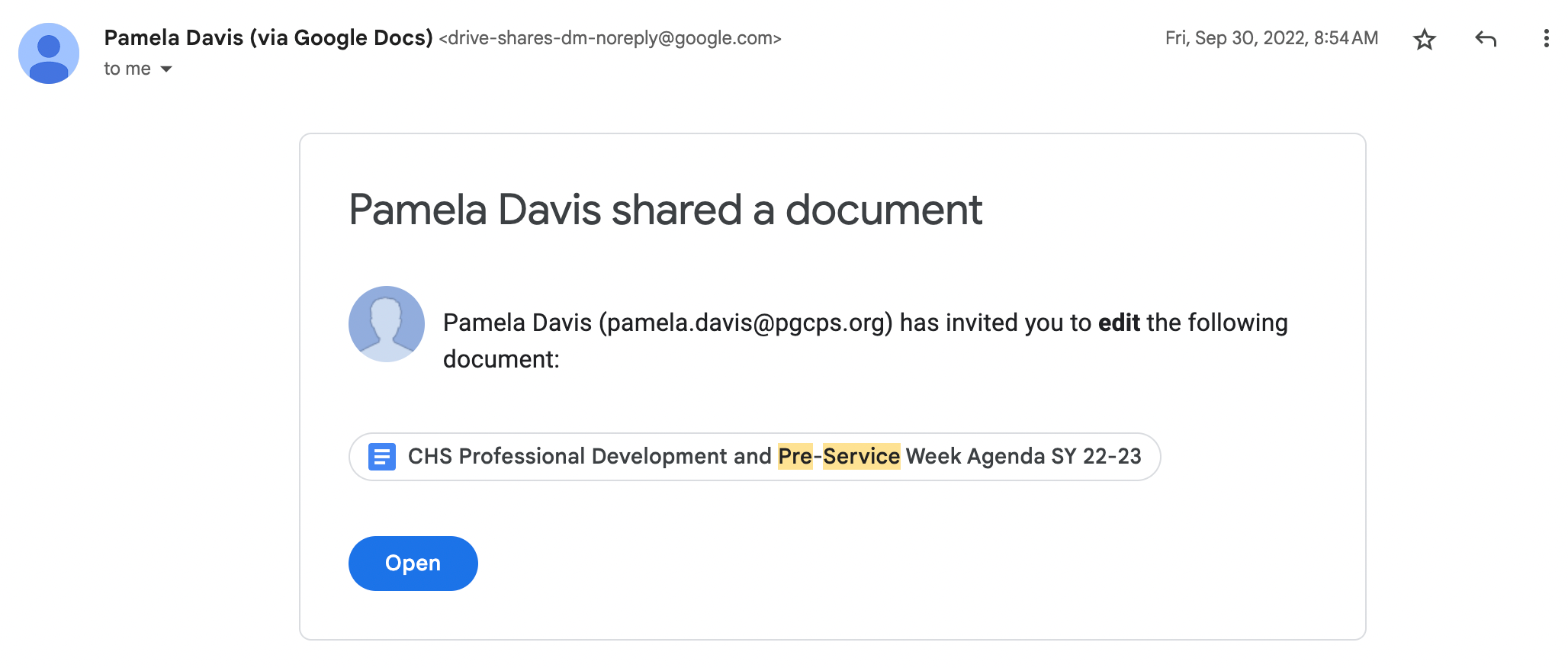1568x668 pixels.
Task: Expand recipient details arrow next to 'to me'
Action: click(x=166, y=69)
